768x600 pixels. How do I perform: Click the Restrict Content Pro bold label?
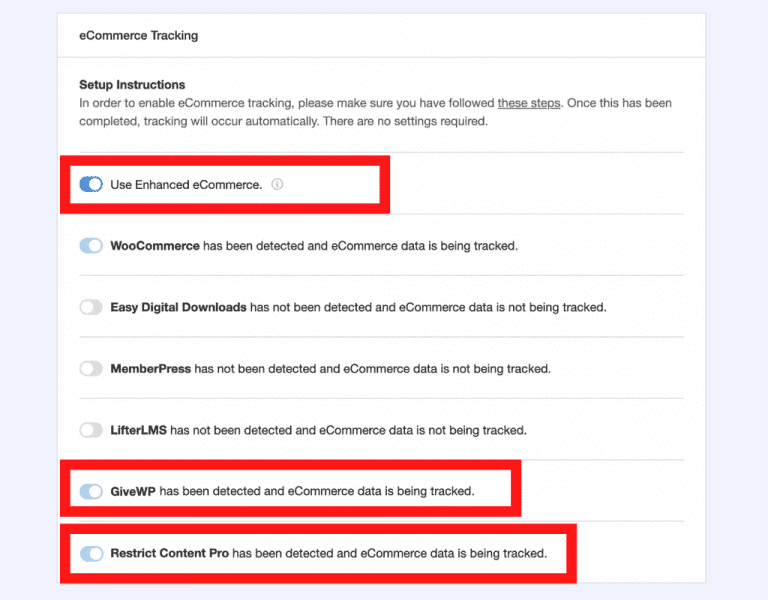[x=169, y=553]
